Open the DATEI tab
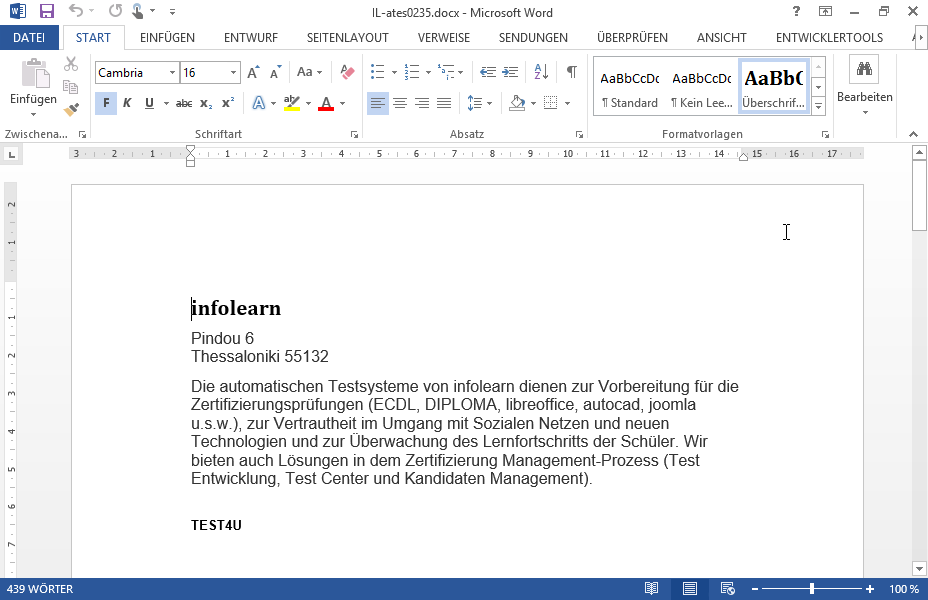 pyautogui.click(x=29, y=38)
